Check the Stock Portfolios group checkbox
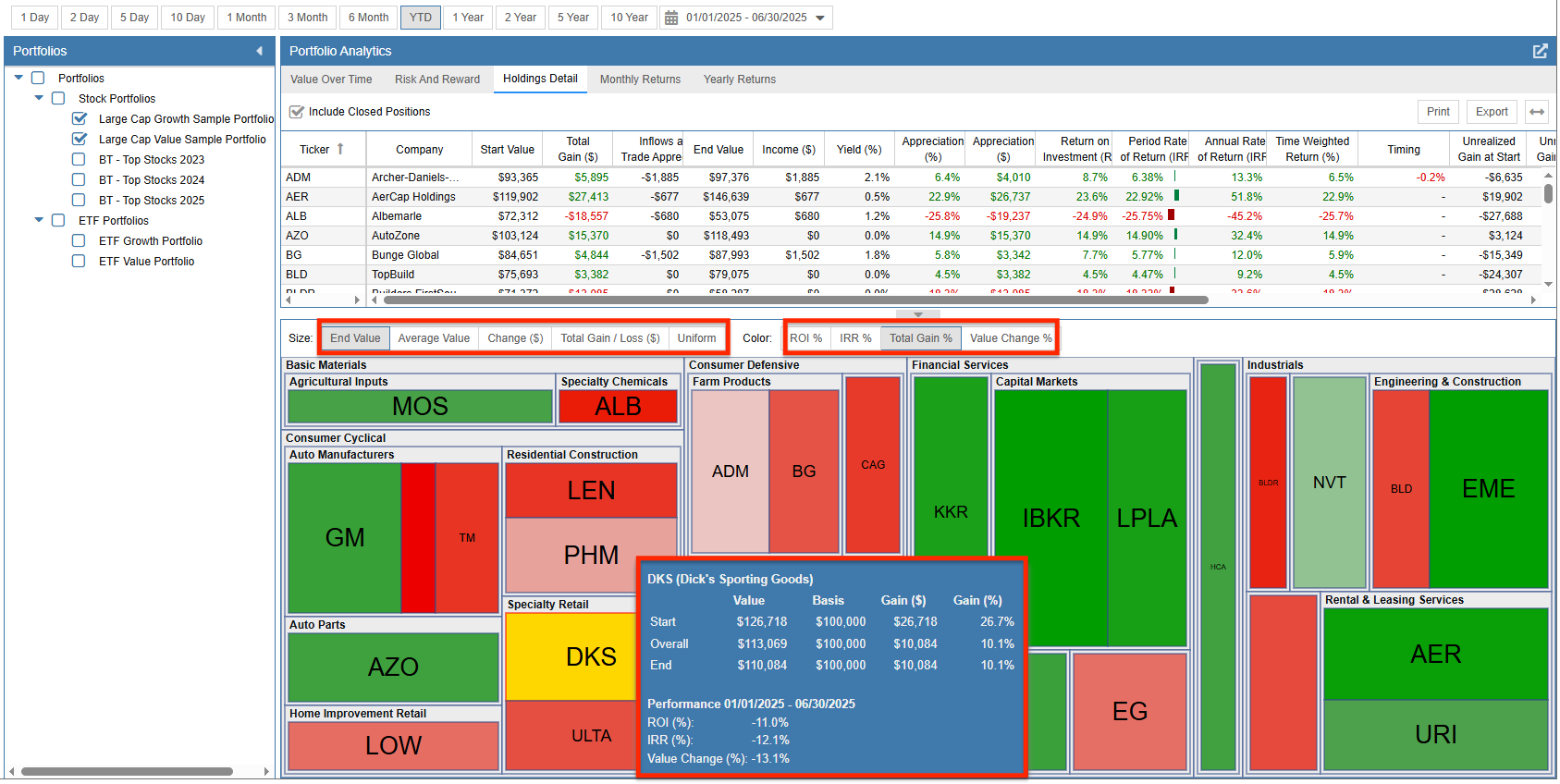The image size is (1560, 784). point(58,98)
